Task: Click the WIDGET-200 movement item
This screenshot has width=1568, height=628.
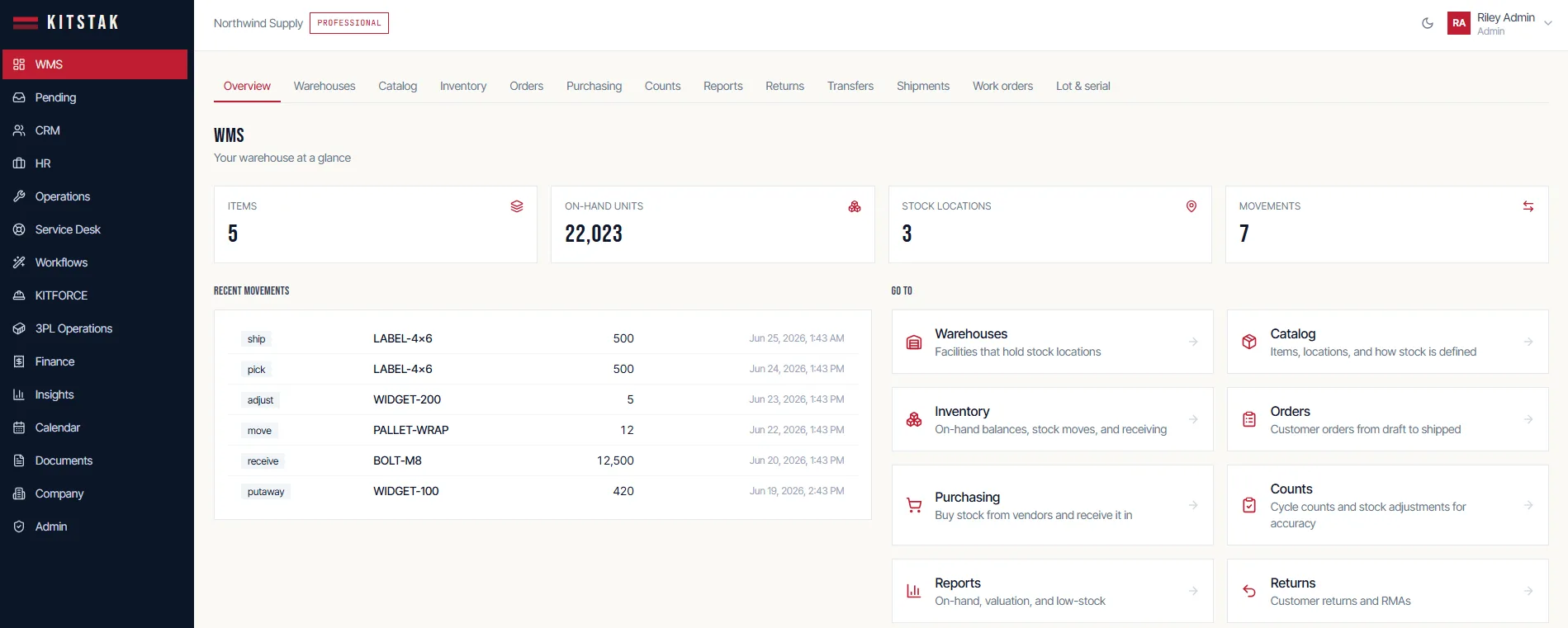Action: [x=407, y=399]
